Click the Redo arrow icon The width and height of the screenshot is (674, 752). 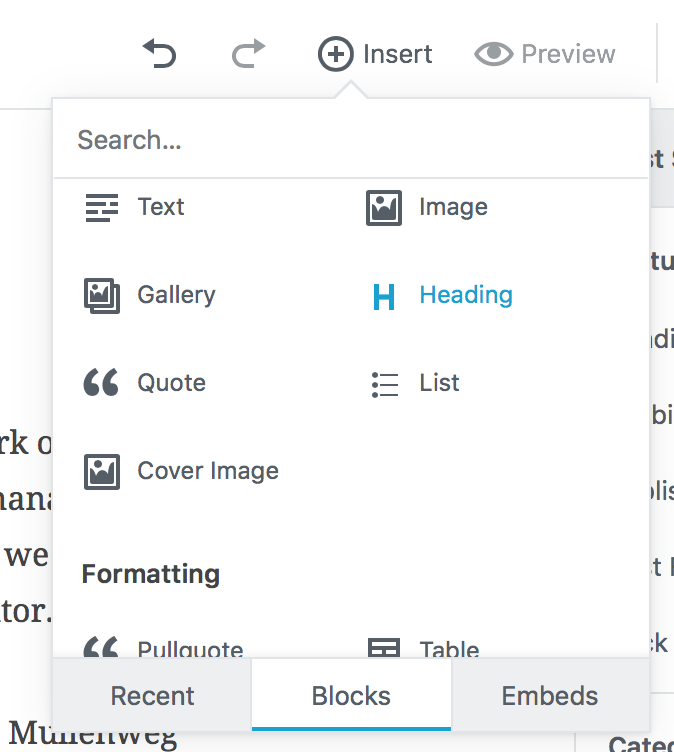tap(248, 53)
